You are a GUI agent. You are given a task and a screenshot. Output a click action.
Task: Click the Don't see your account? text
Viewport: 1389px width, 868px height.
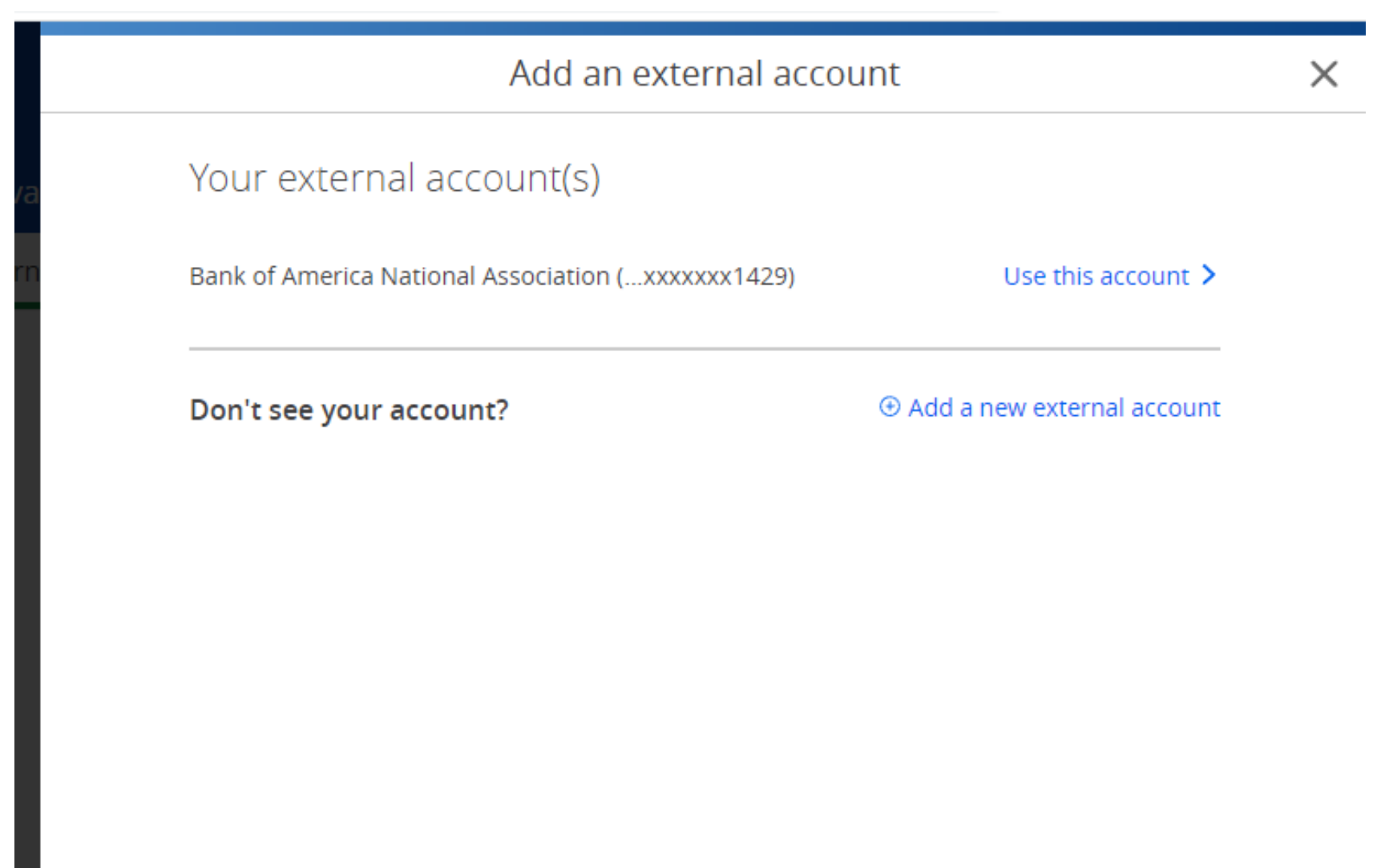pos(349,410)
